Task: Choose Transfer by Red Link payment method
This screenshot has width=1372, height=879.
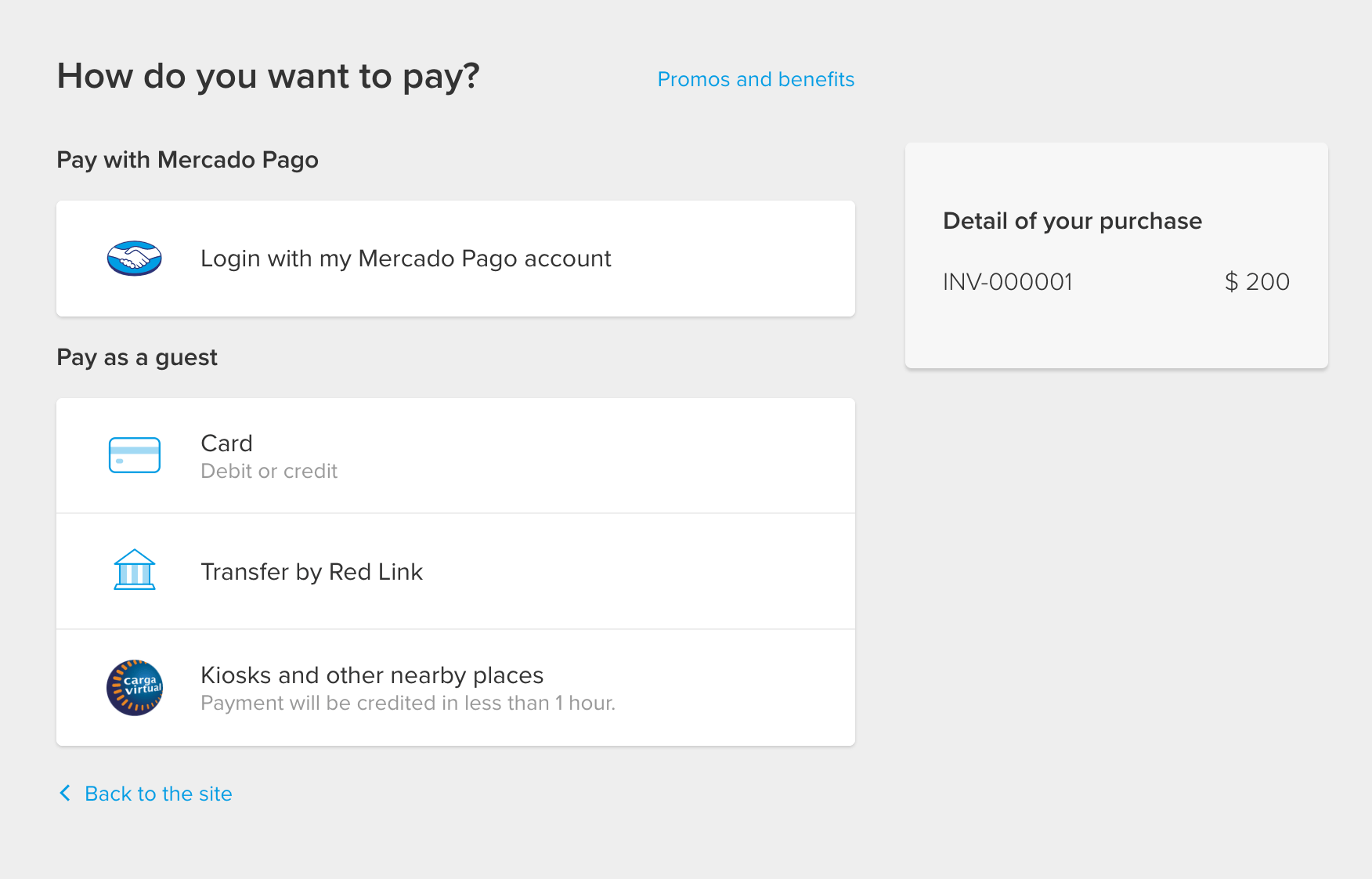Action: click(x=456, y=571)
